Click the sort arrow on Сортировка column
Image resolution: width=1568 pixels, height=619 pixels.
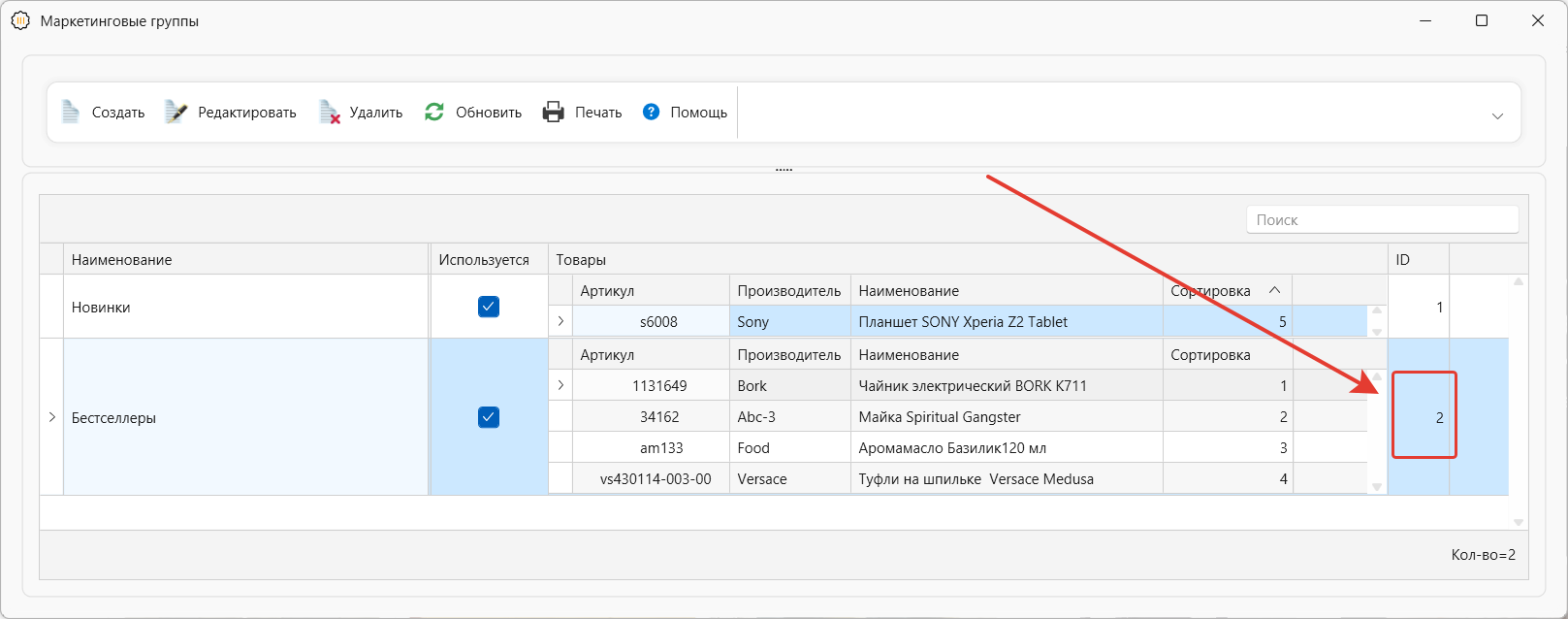1274,290
